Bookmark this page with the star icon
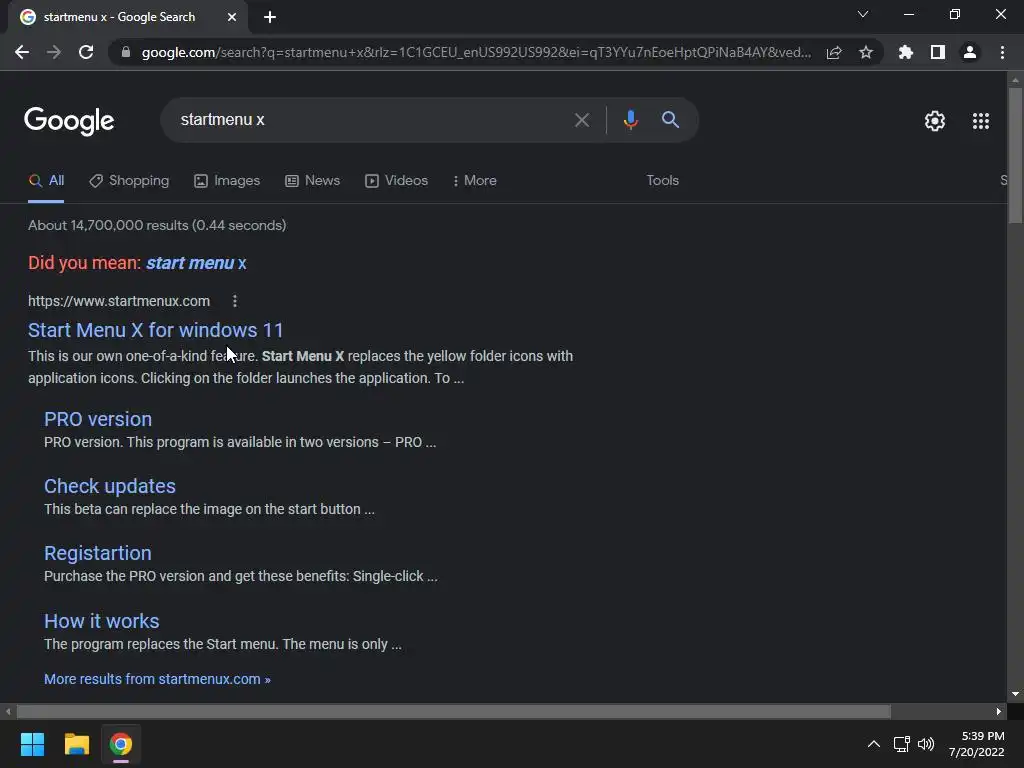1024x768 pixels. coord(866,52)
